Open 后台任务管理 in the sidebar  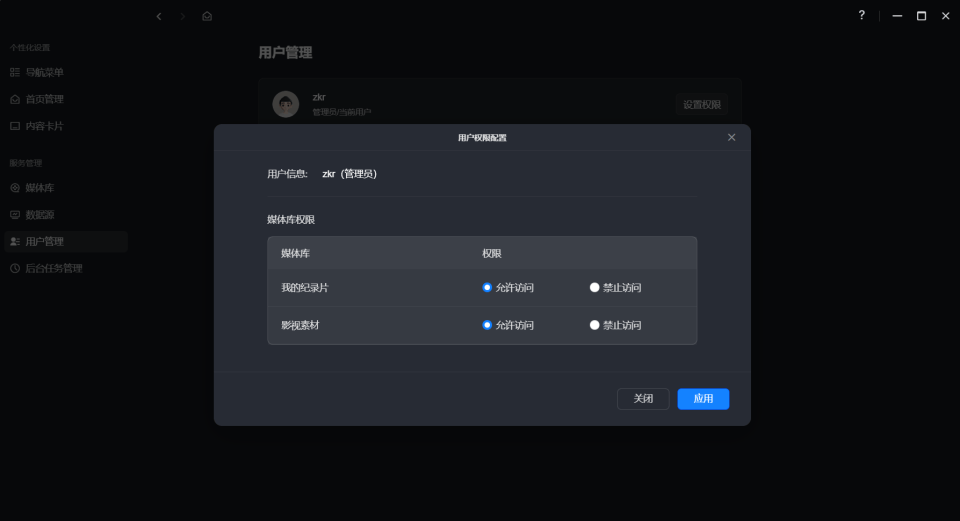[66, 268]
